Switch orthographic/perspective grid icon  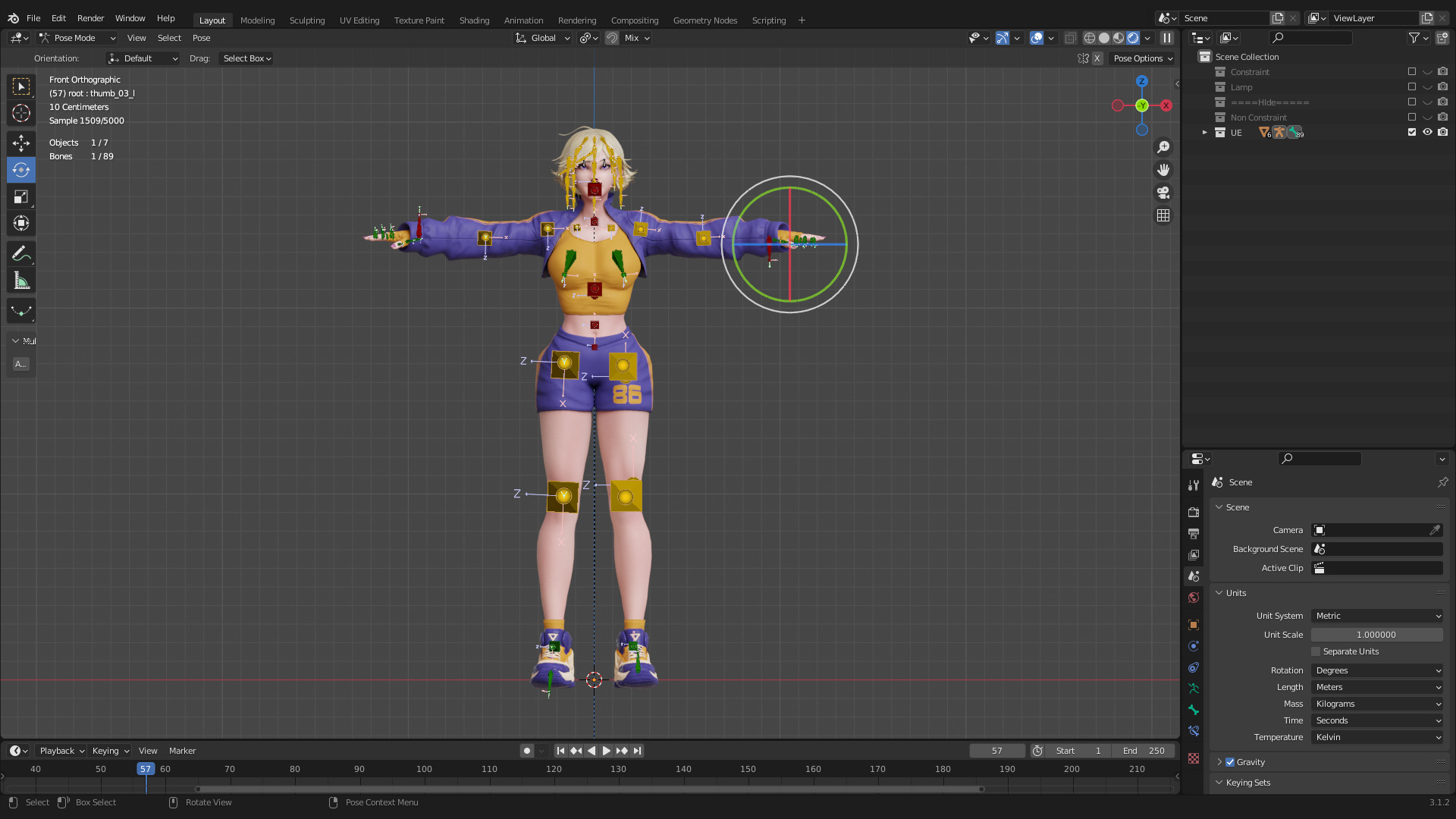pyautogui.click(x=1163, y=216)
